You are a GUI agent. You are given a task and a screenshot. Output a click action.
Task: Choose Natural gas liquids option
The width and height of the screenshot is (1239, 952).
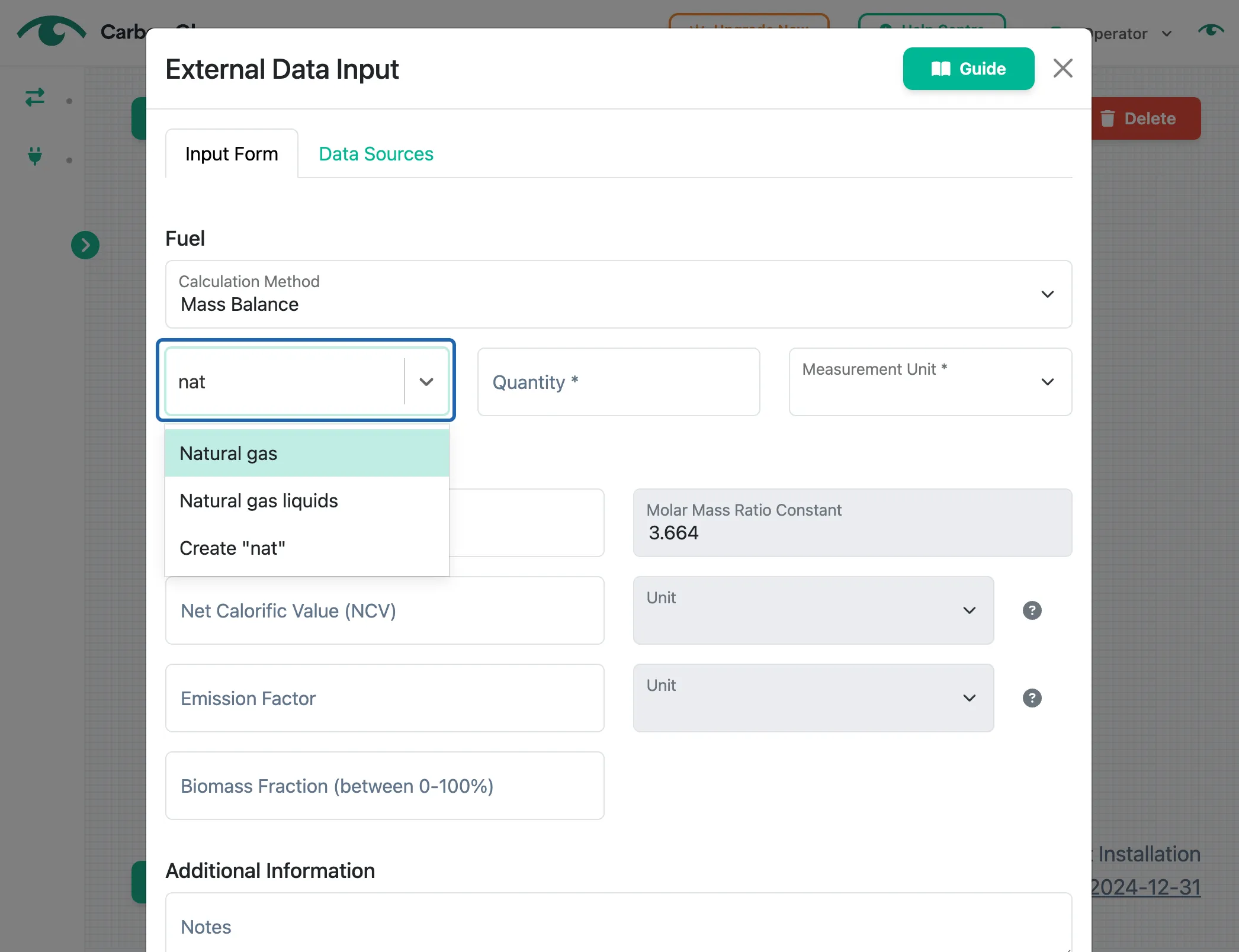pyautogui.click(x=307, y=501)
